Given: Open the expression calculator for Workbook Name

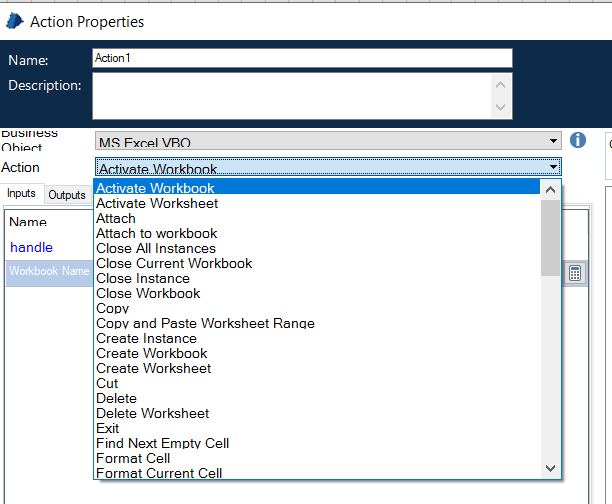Looking at the screenshot, I should [x=575, y=273].
